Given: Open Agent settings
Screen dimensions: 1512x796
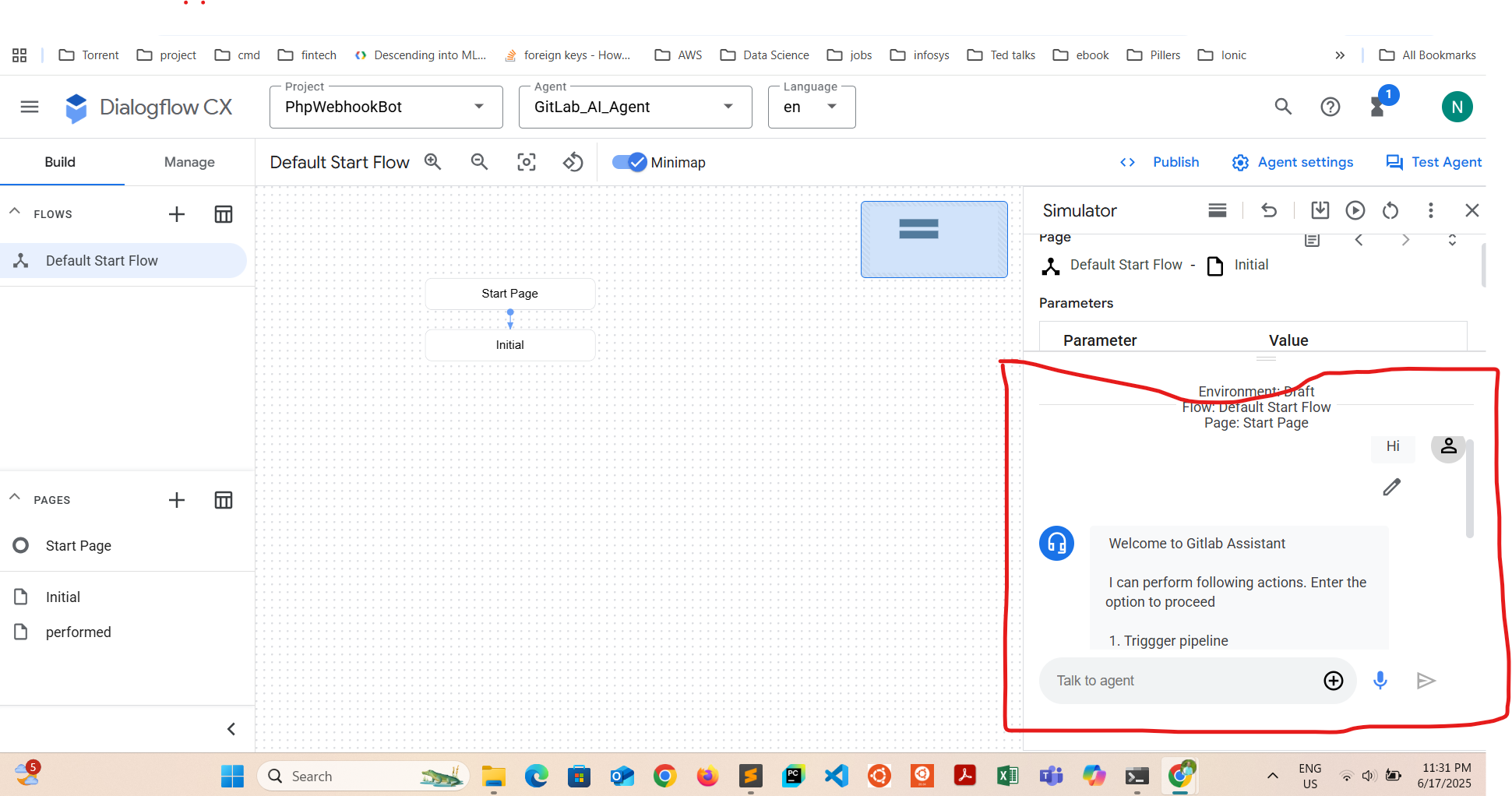Looking at the screenshot, I should (x=1293, y=162).
